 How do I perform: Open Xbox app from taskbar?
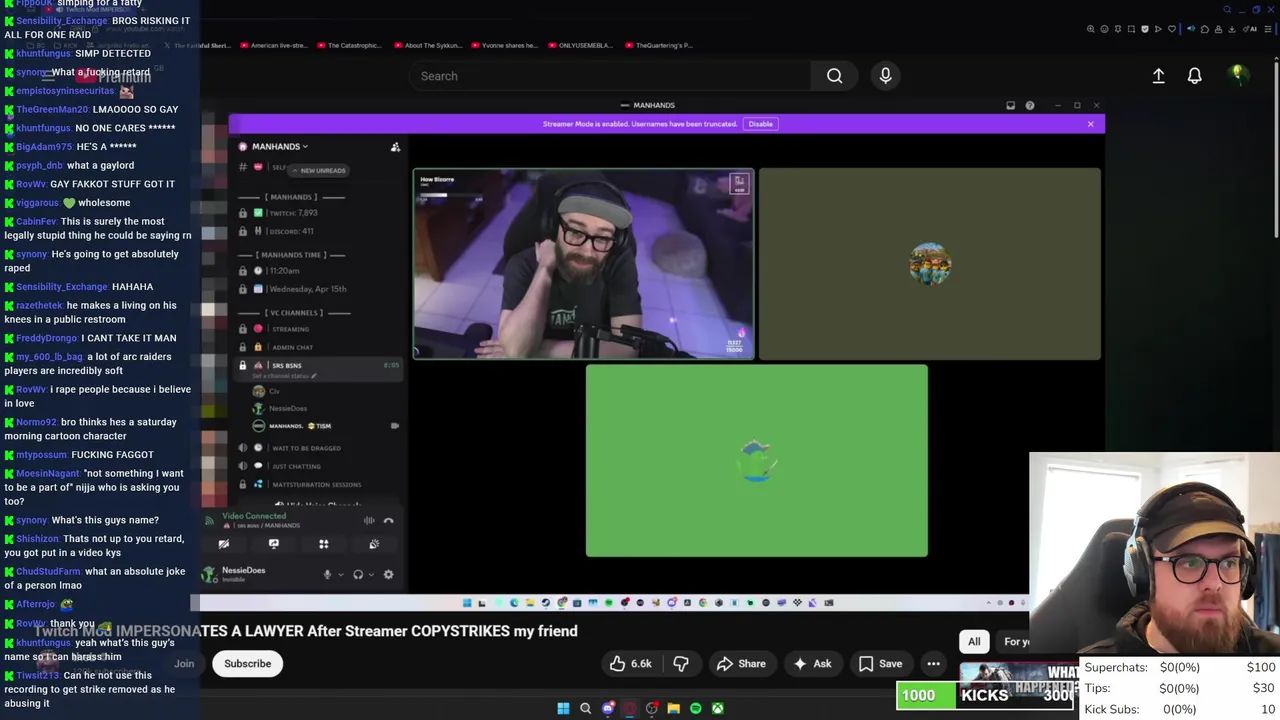click(717, 708)
